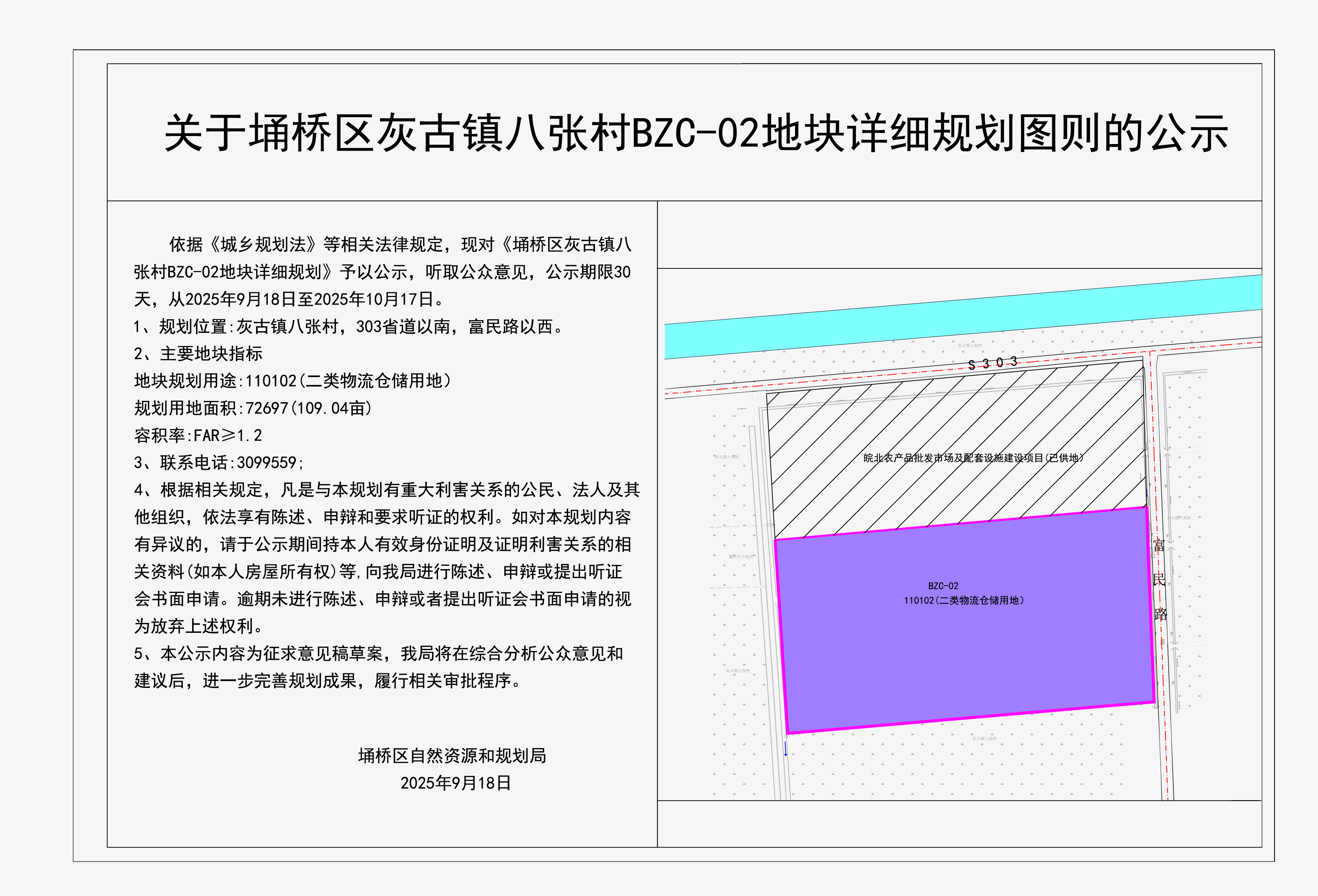1318x896 pixels.
Task: Click the 容积率:FAR≥1.2 line
Action: pyautogui.click(x=198, y=435)
